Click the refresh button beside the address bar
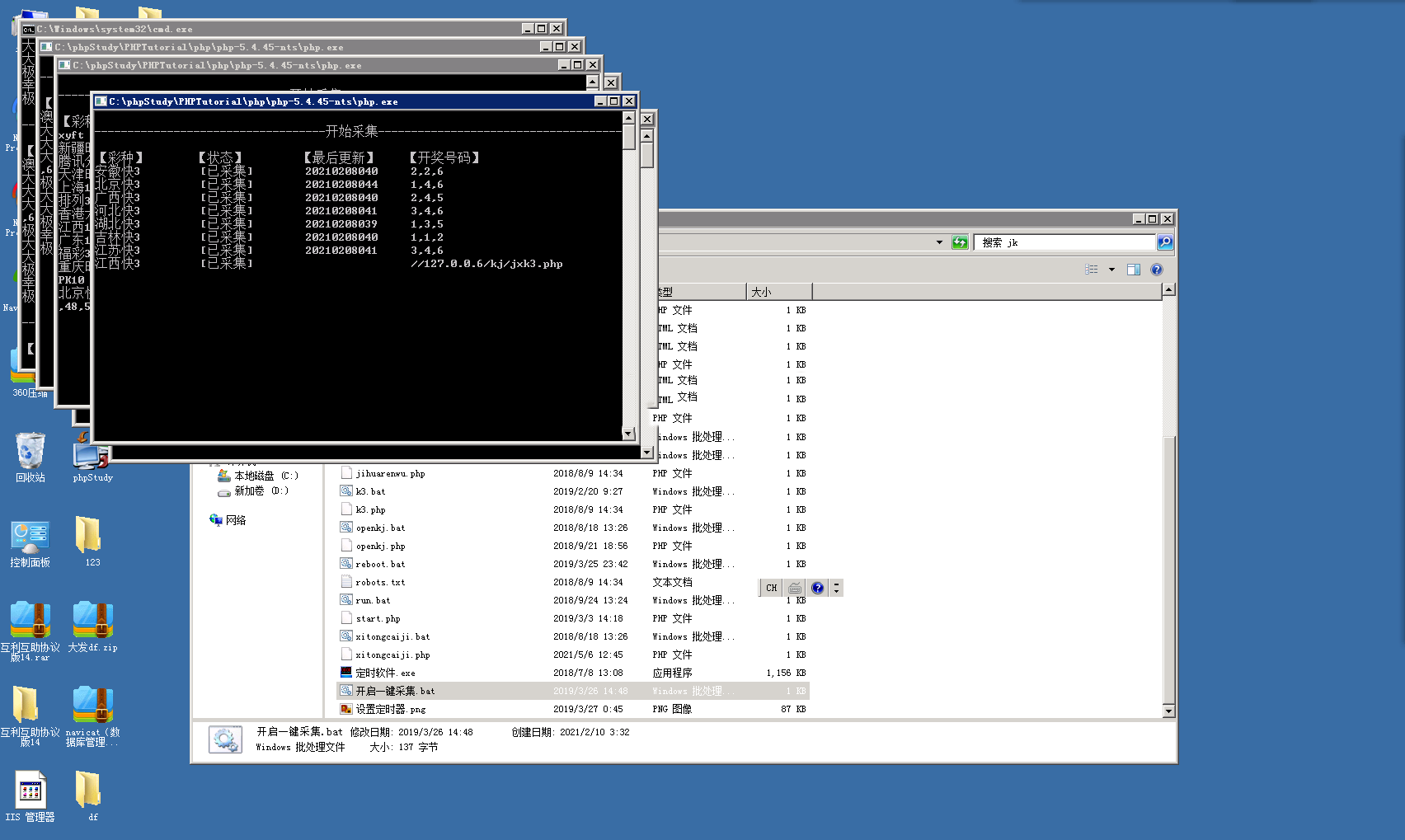1405x840 pixels. pos(960,242)
